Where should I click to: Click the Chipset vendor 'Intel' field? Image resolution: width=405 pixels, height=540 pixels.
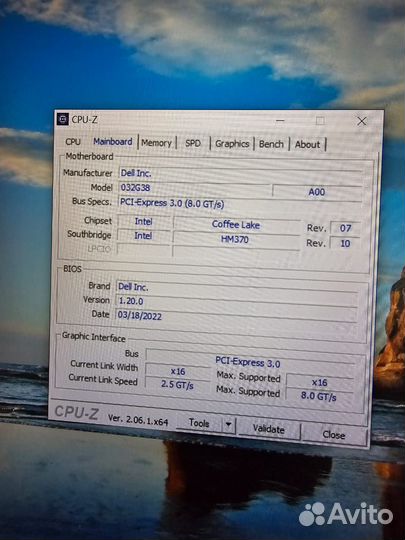(144, 221)
